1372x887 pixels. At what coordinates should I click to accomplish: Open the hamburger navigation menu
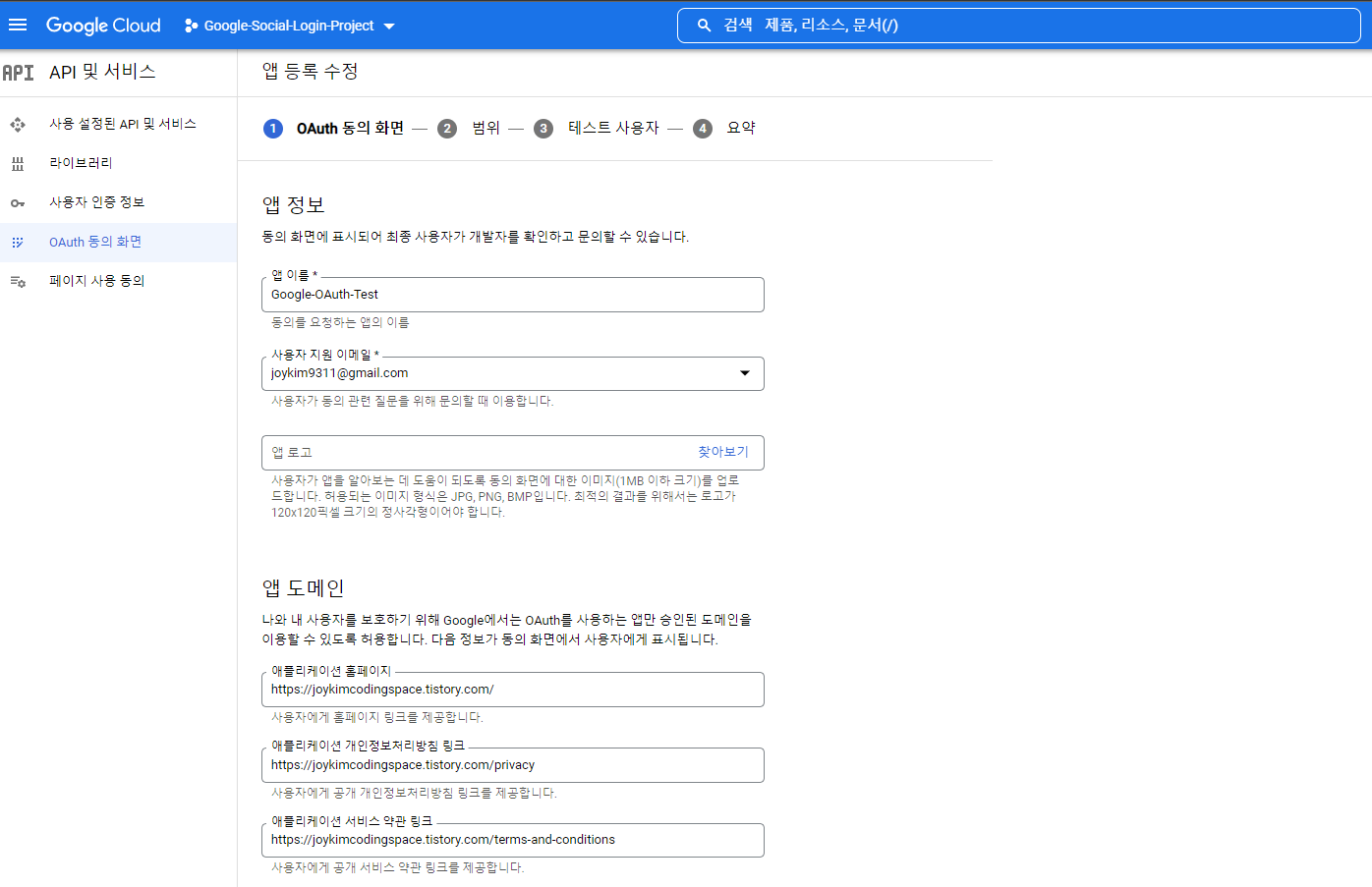18,25
